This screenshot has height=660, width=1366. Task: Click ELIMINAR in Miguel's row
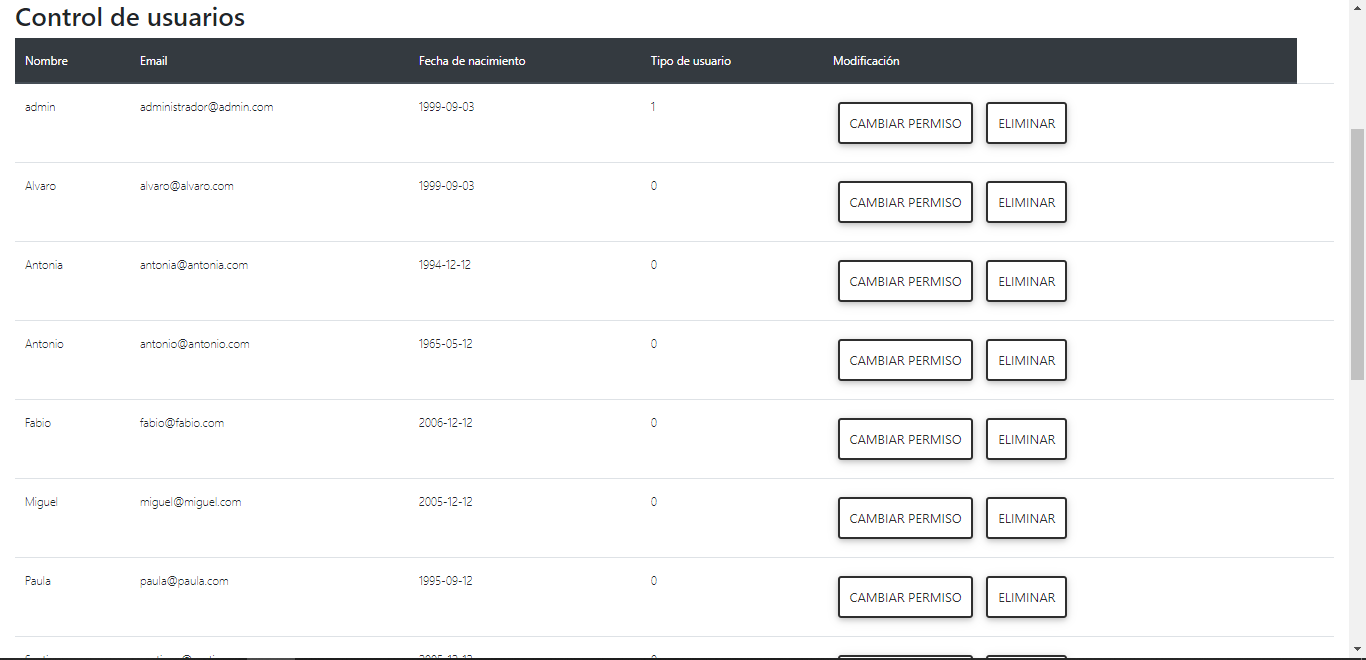tap(1026, 518)
